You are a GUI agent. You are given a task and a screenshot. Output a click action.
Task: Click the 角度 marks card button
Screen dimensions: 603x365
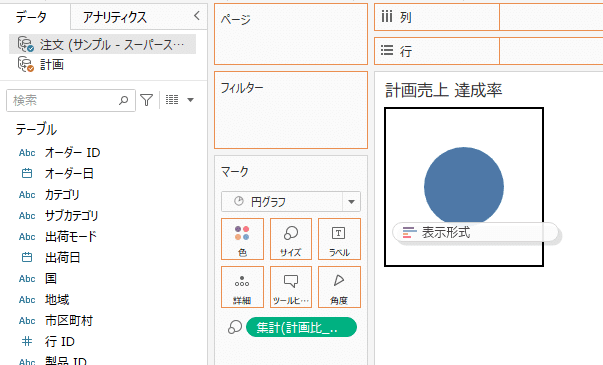339,287
